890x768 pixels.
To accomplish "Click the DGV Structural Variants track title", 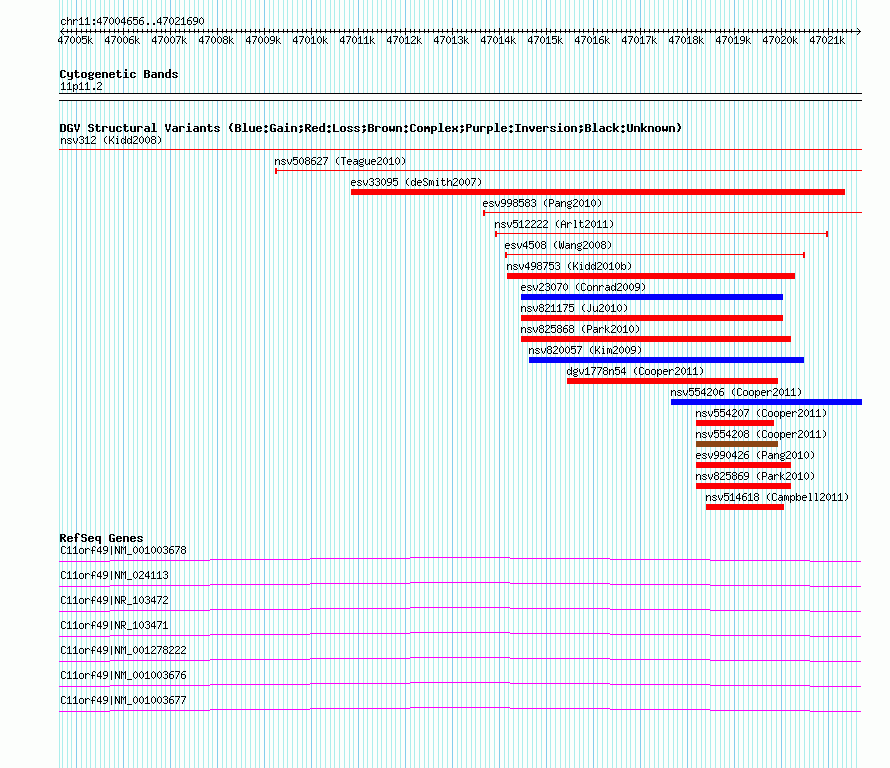I will click(370, 128).
